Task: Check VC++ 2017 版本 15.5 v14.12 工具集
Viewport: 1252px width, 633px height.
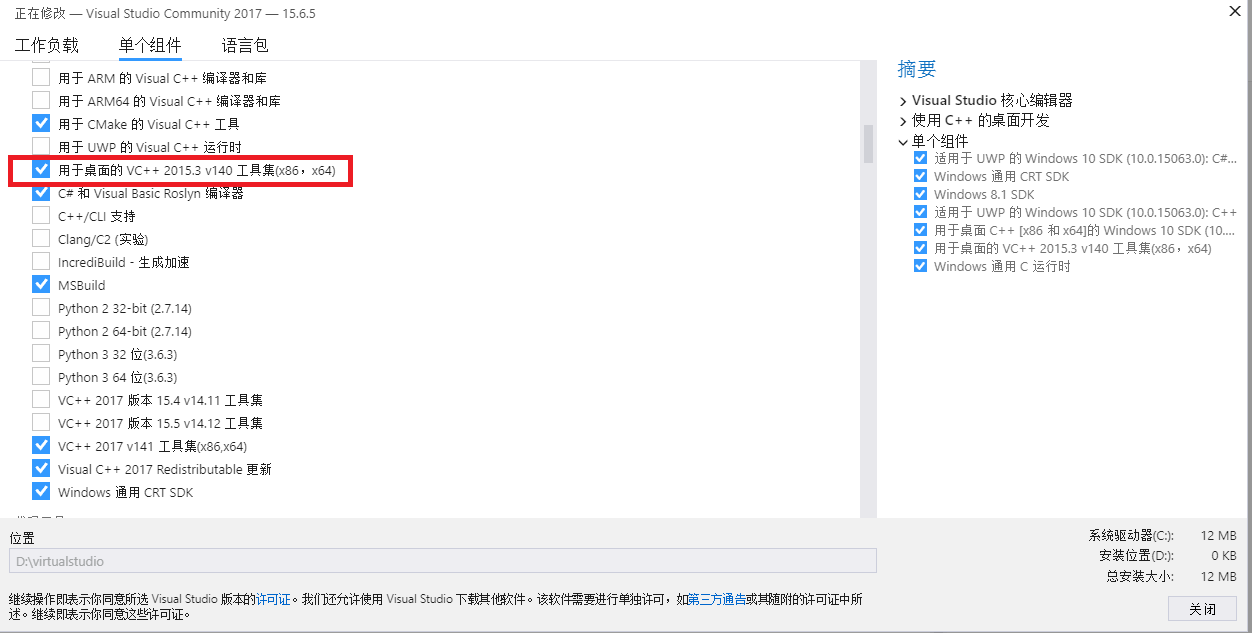Action: tap(41, 422)
